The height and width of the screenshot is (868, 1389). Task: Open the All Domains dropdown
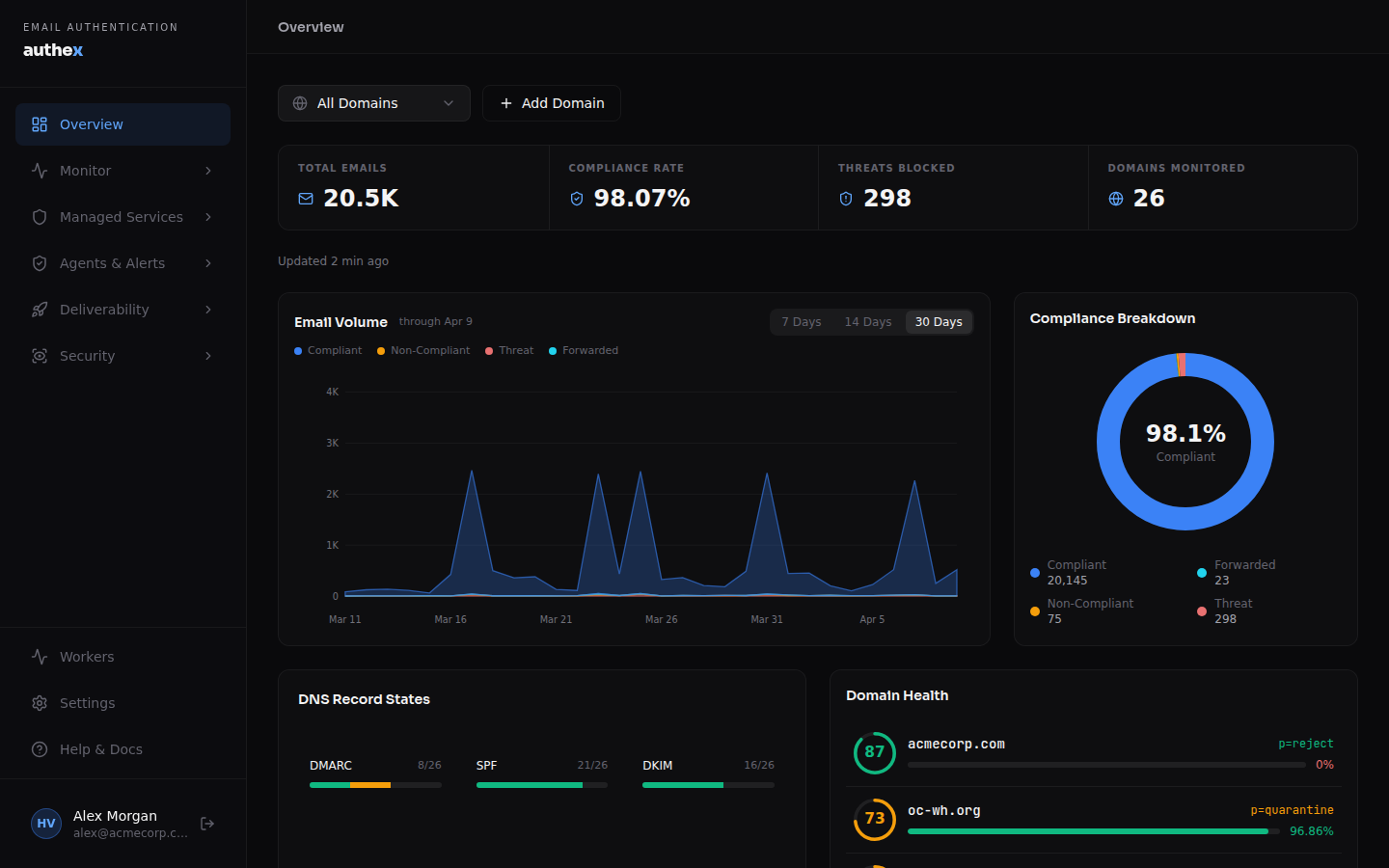(374, 103)
